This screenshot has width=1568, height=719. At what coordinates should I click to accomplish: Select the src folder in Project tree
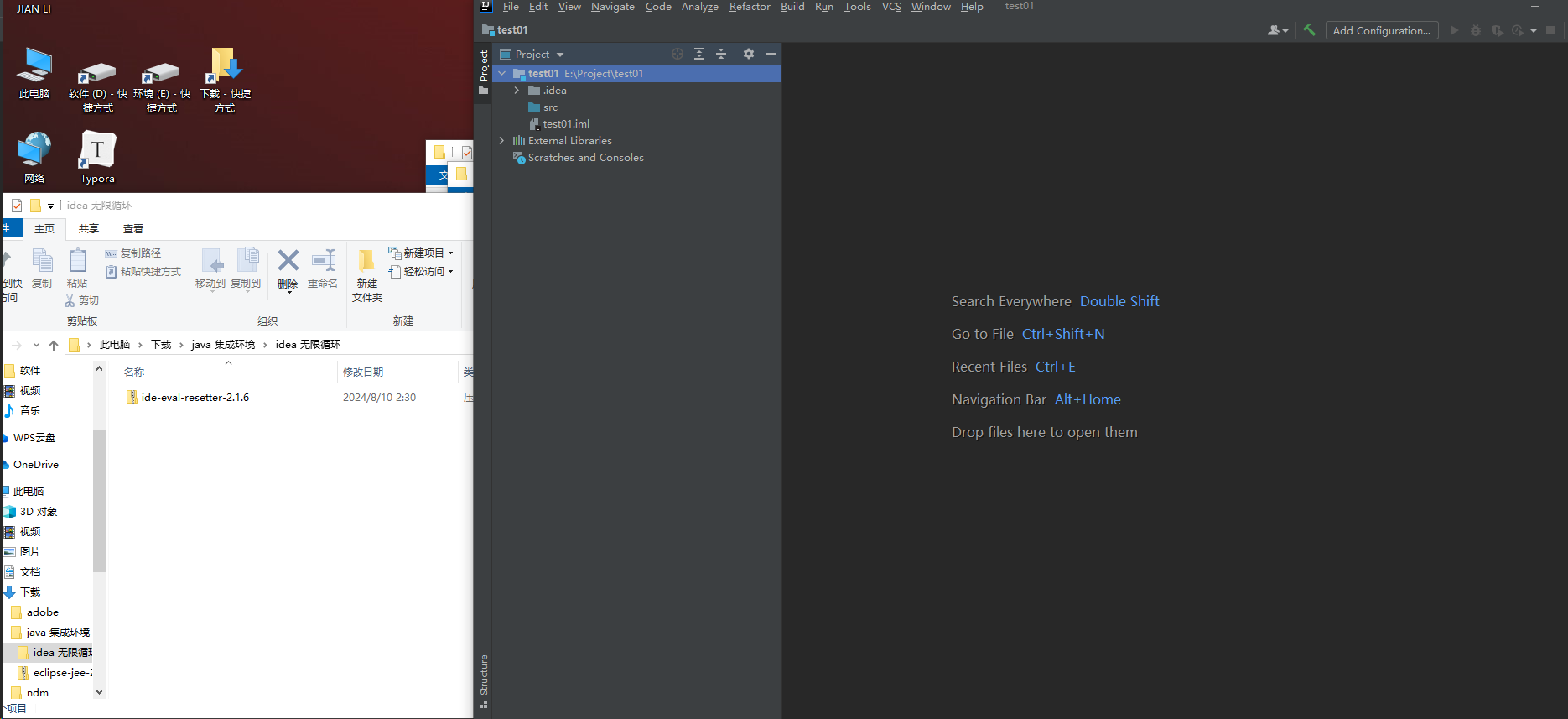(550, 107)
